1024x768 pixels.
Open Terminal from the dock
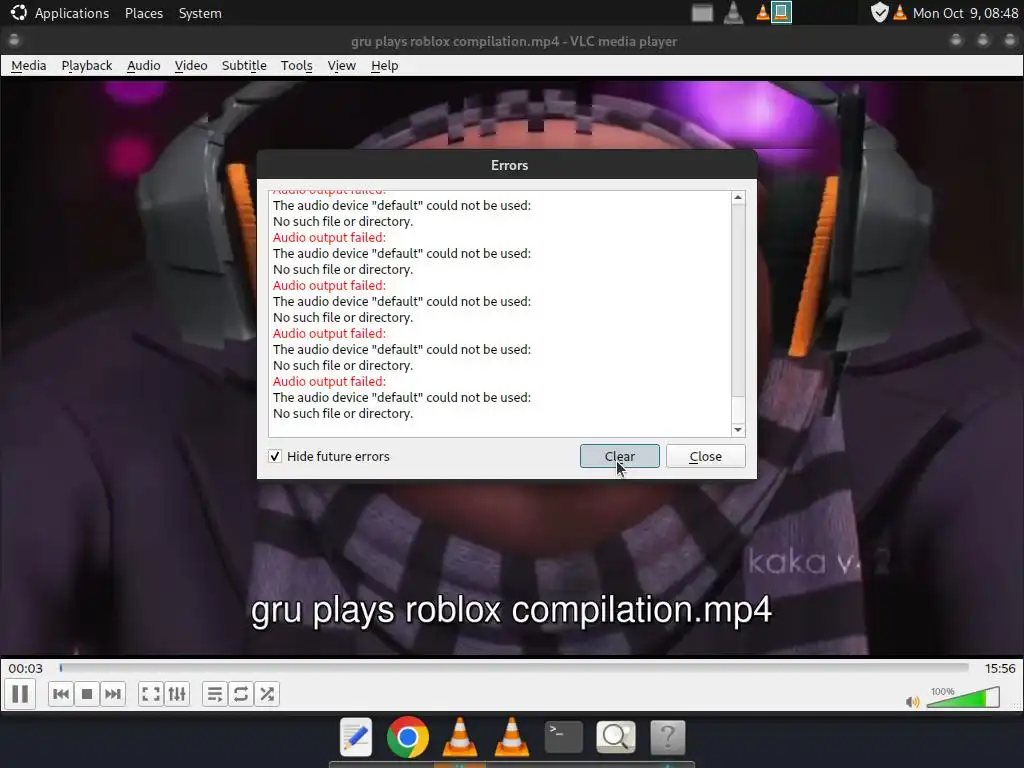pos(563,737)
